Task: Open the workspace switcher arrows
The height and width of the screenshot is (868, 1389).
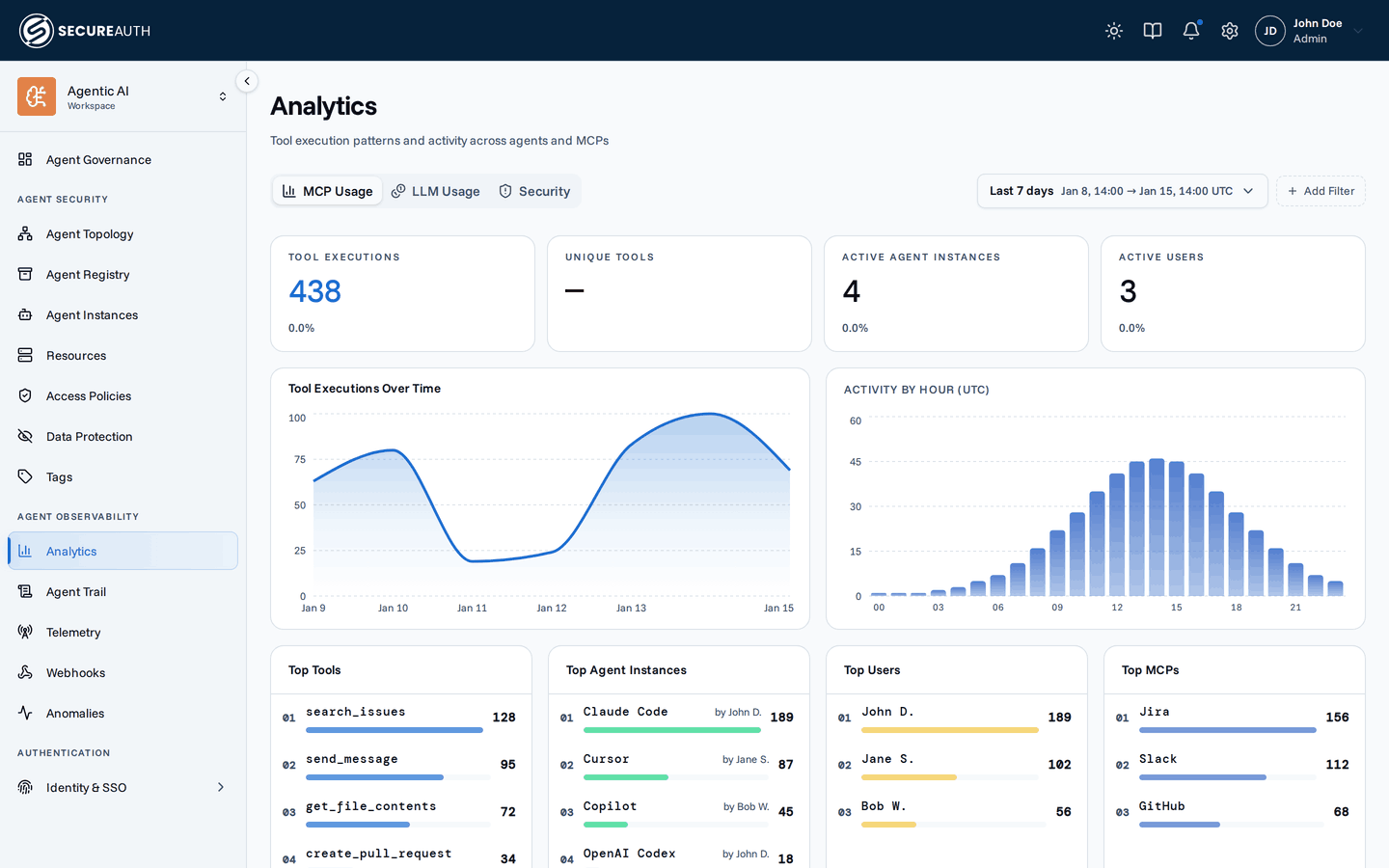Action: click(x=223, y=96)
